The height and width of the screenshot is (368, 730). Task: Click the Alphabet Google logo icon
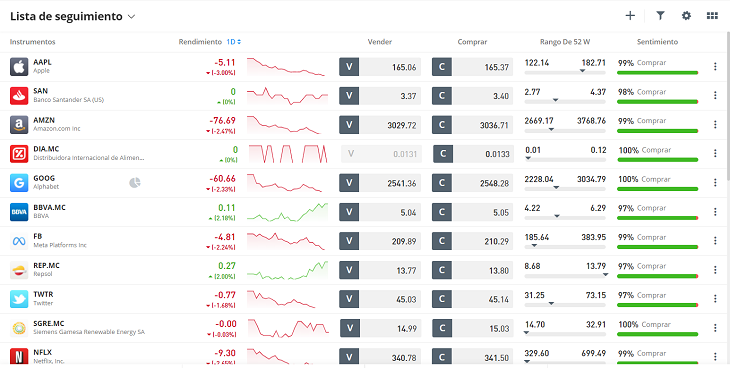pos(19,183)
